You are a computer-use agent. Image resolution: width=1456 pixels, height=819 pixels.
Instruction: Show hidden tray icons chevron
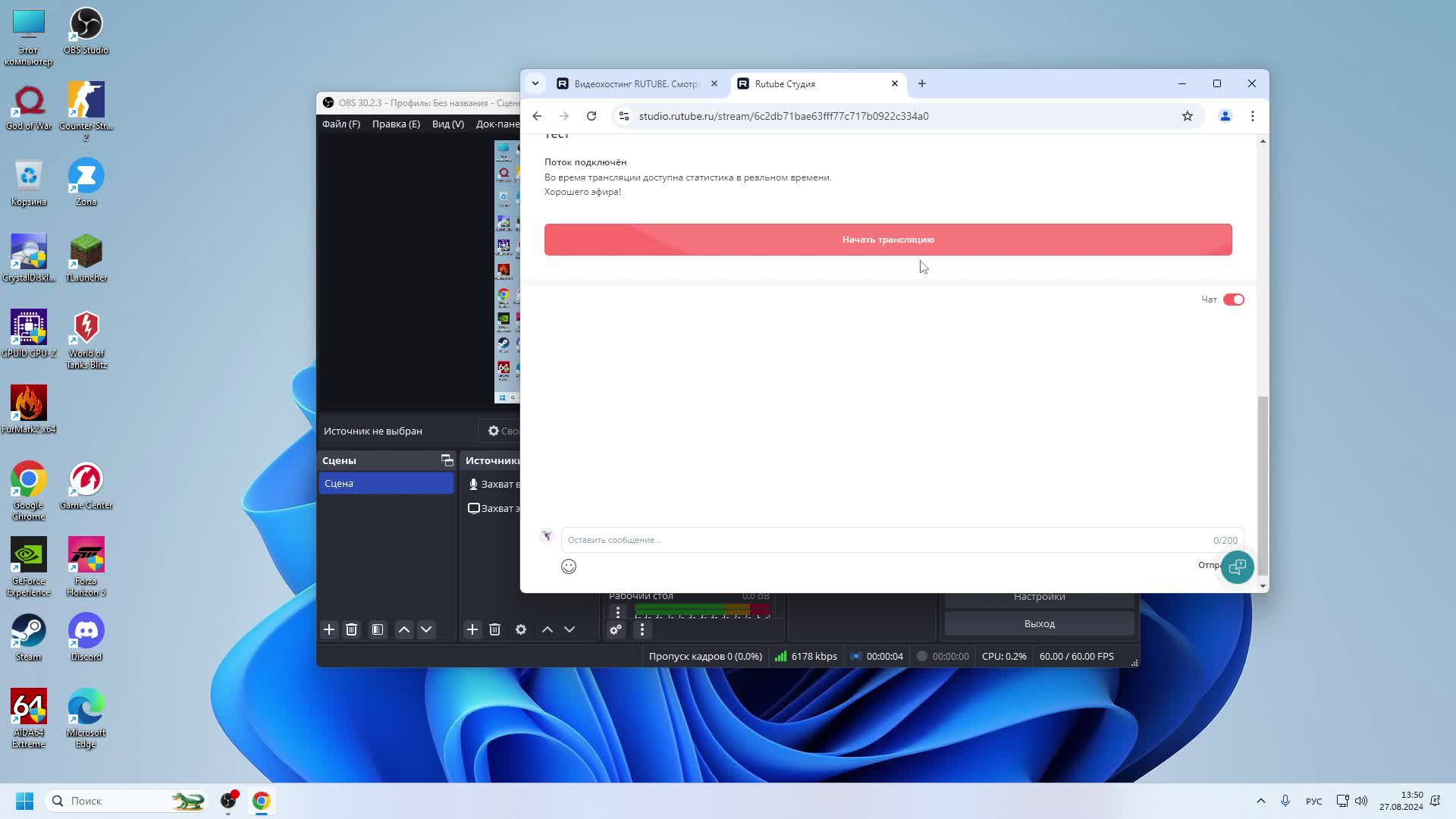coord(1260,801)
